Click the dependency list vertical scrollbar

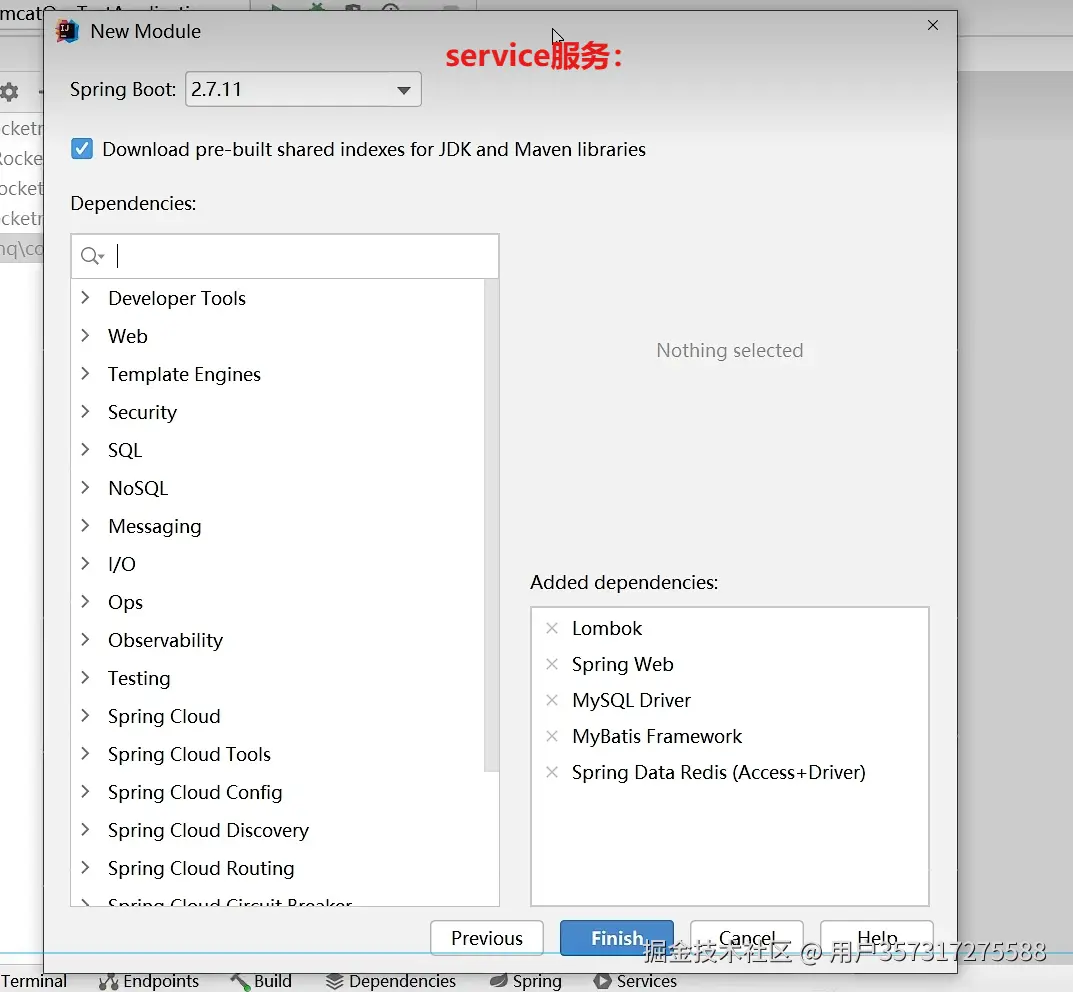[x=491, y=525]
